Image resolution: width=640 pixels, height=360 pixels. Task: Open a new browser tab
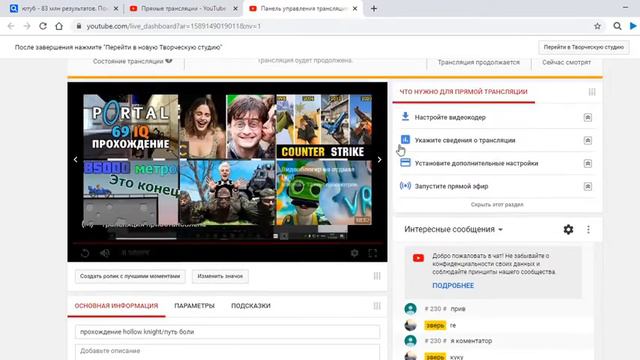[x=374, y=8]
